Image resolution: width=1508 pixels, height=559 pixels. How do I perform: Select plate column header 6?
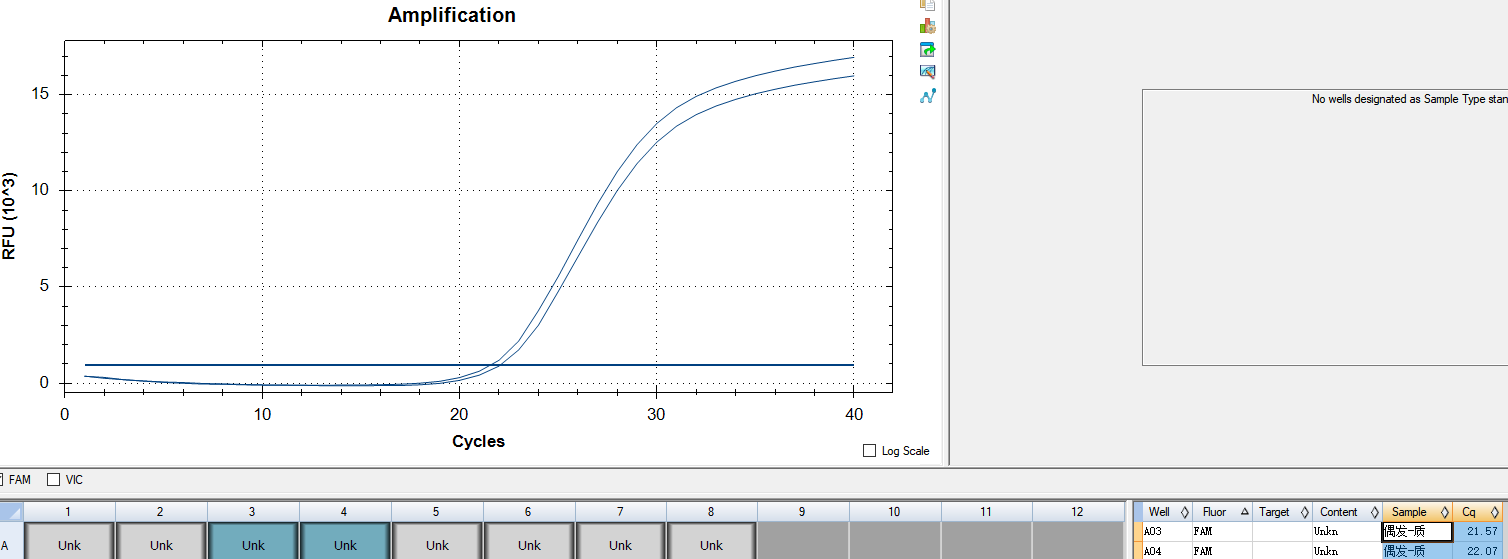click(x=529, y=512)
